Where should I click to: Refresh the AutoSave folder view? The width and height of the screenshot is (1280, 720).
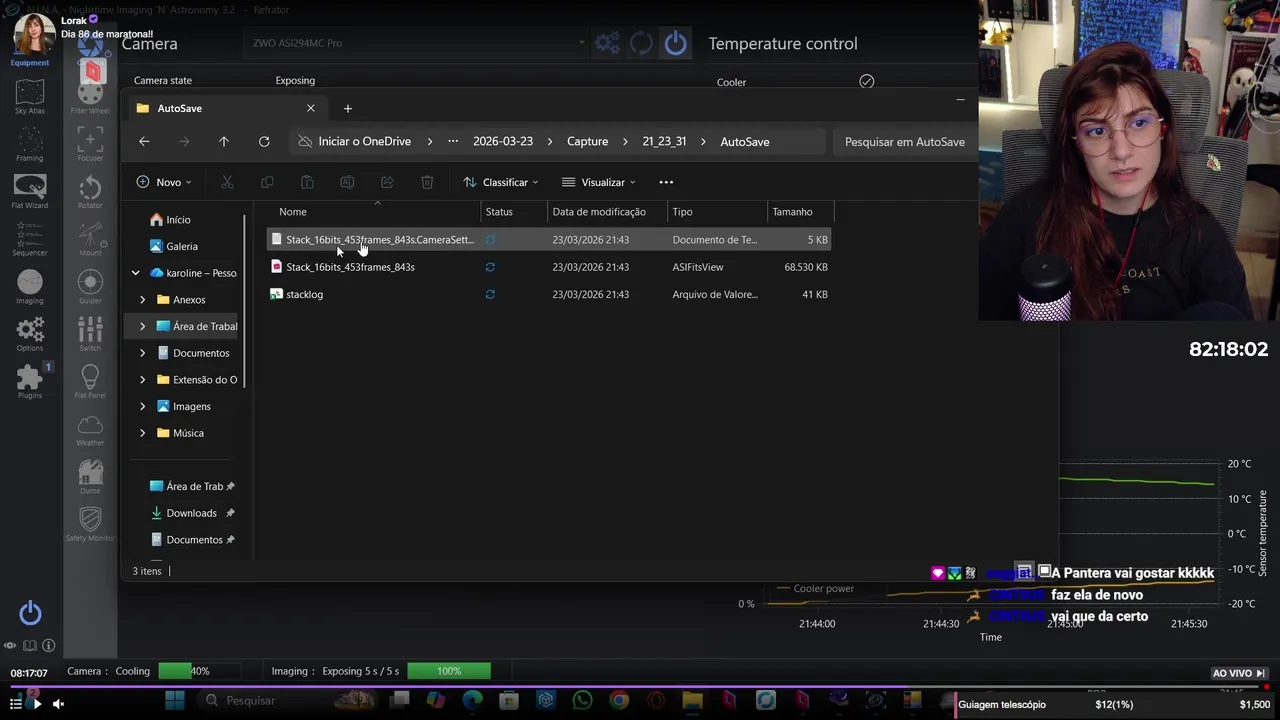pos(264,142)
